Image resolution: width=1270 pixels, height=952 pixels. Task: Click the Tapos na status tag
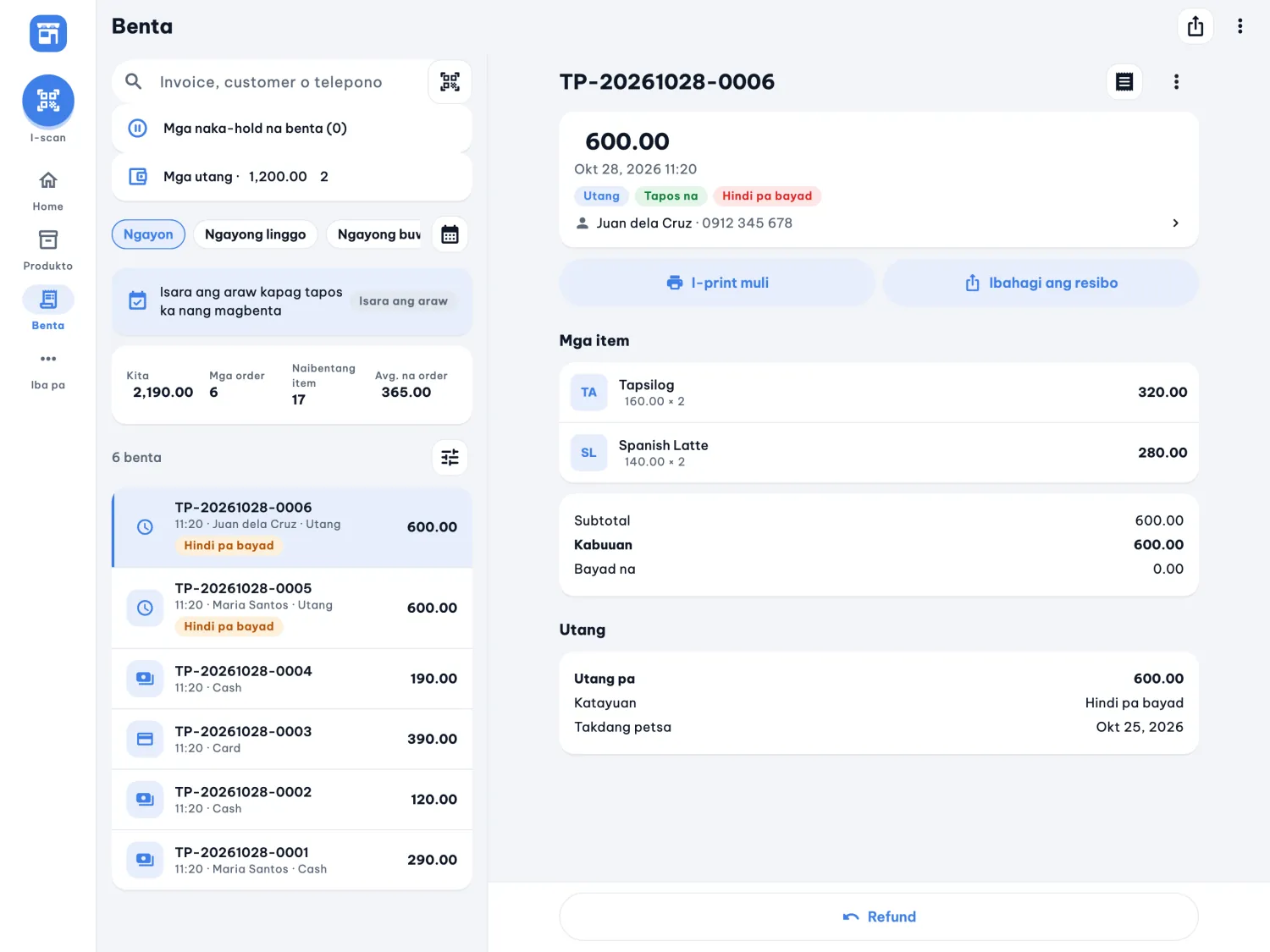click(x=671, y=196)
